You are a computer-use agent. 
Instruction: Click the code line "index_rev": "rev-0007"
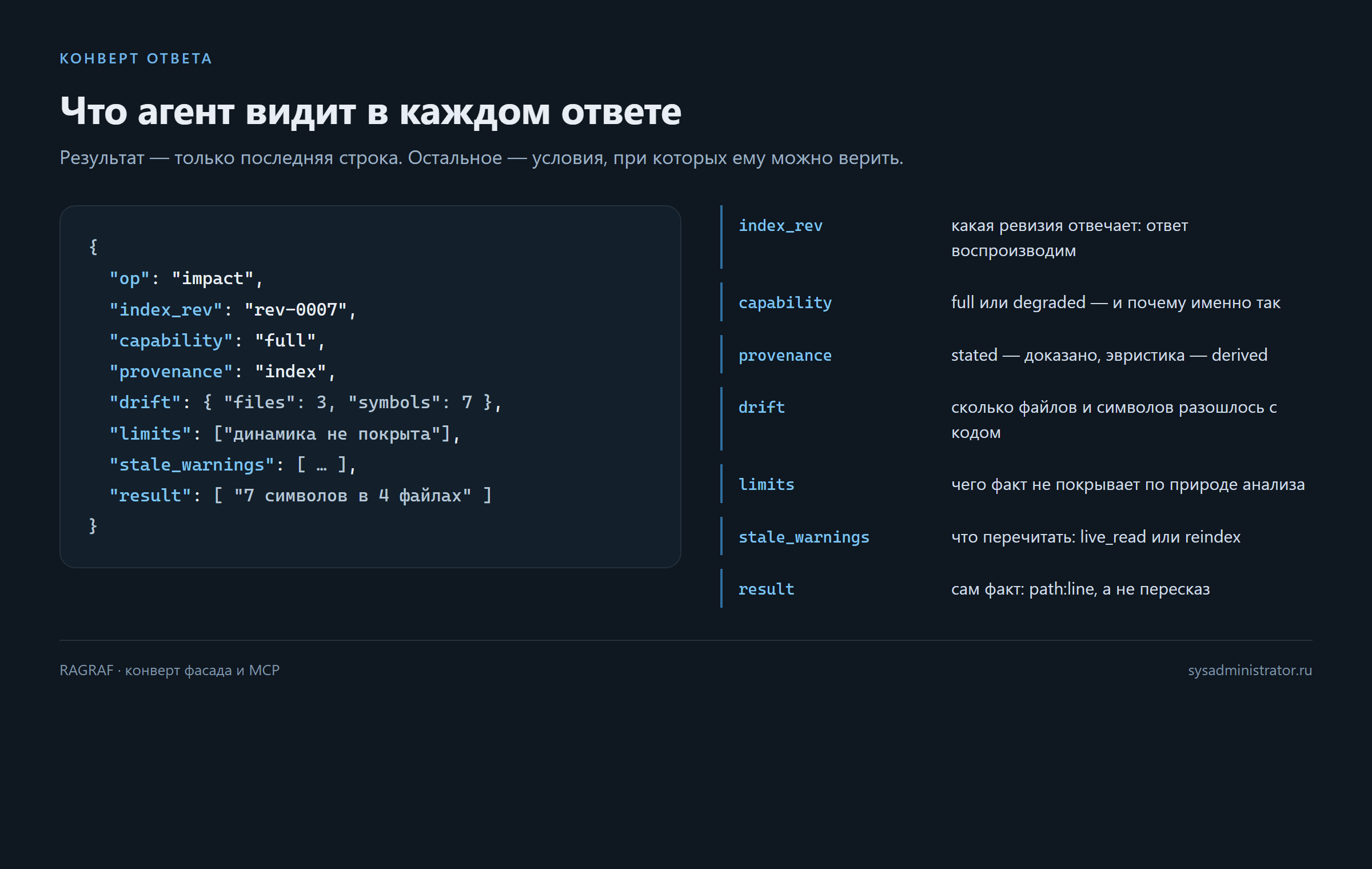pos(233,310)
